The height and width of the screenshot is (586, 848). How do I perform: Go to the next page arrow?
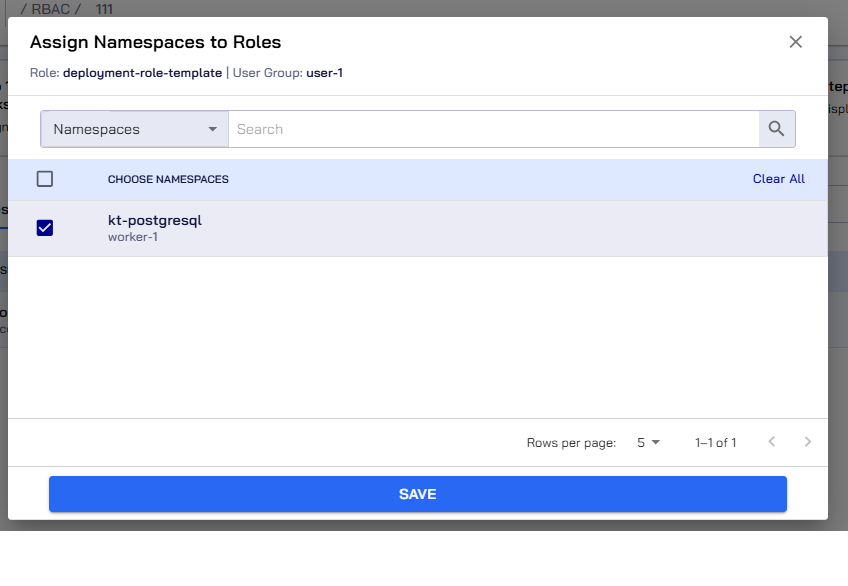pos(807,442)
